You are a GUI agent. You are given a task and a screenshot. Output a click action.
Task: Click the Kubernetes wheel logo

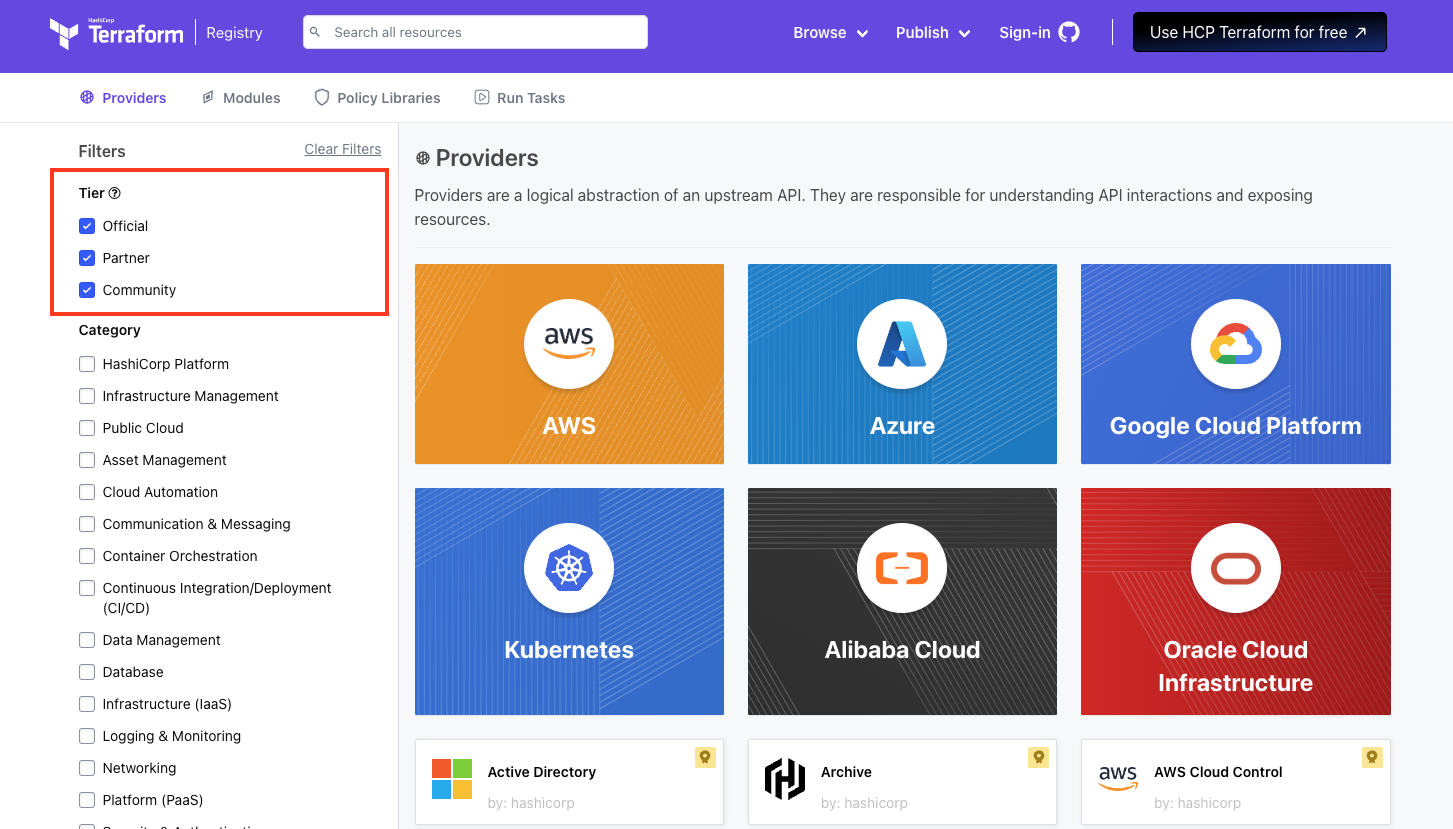click(569, 568)
